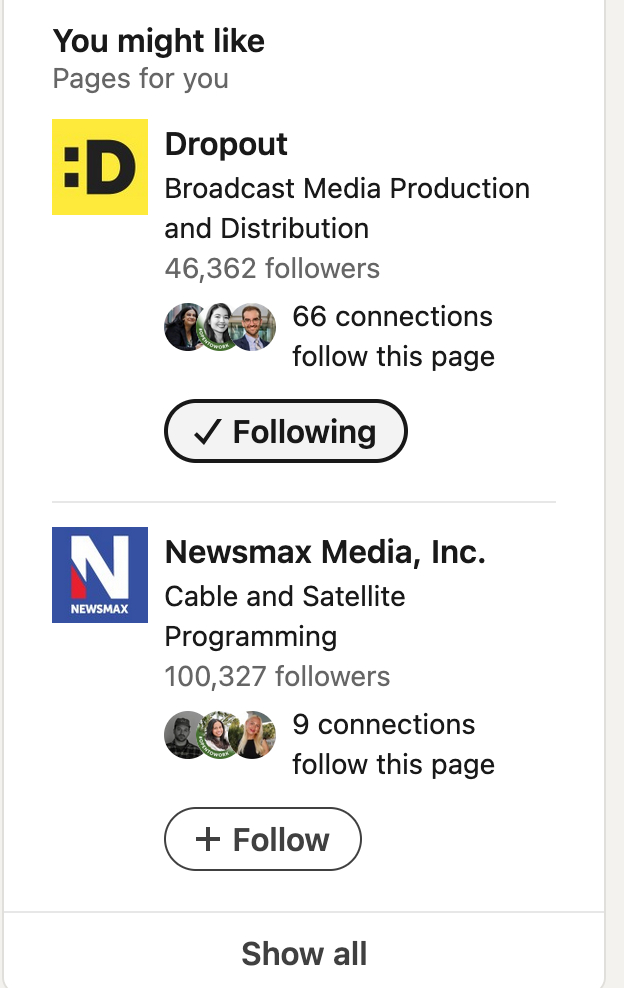Unfollow Dropout via the Following button
The width and height of the screenshot is (624, 988).
(x=286, y=432)
